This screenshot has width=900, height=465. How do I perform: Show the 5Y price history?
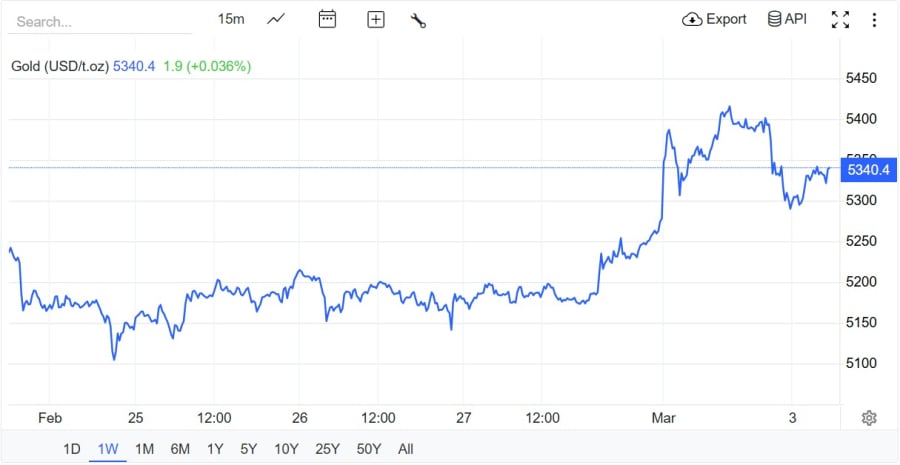coord(249,449)
